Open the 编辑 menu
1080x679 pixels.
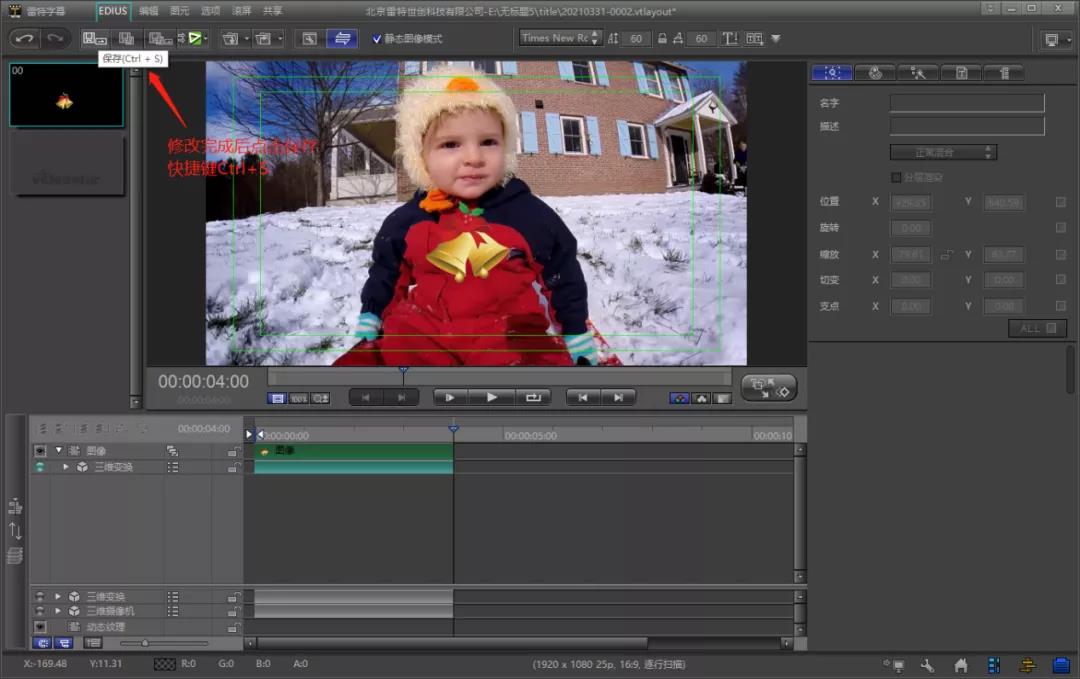[149, 11]
